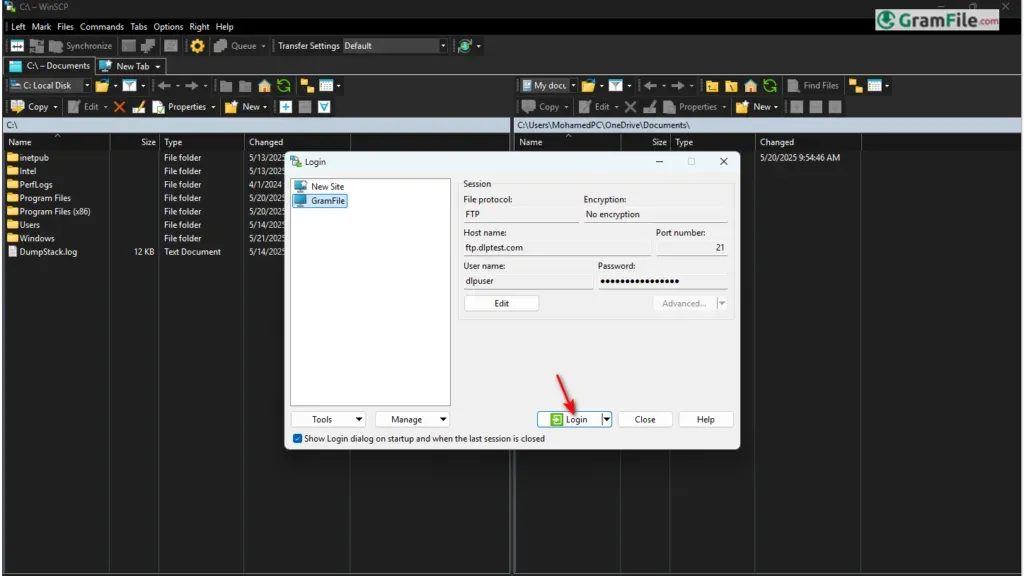Select the Windows folder in left panel
The image size is (1024, 576).
pos(31,238)
